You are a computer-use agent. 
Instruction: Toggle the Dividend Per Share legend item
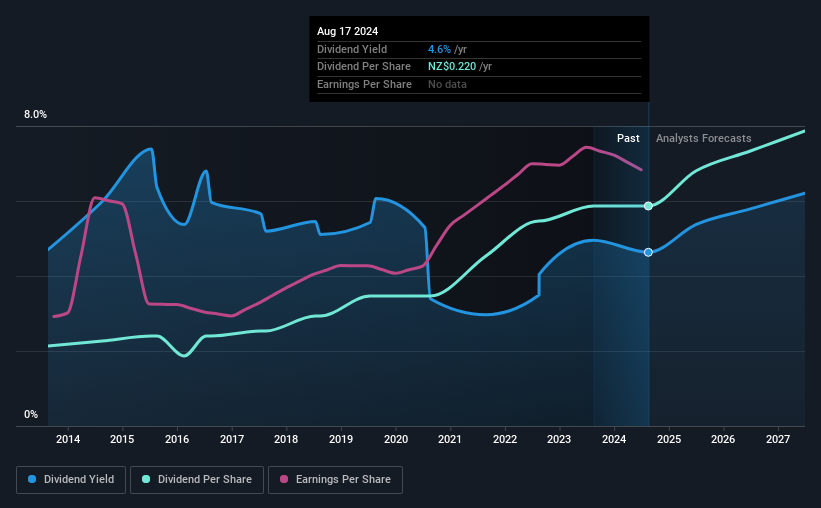pyautogui.click(x=197, y=480)
